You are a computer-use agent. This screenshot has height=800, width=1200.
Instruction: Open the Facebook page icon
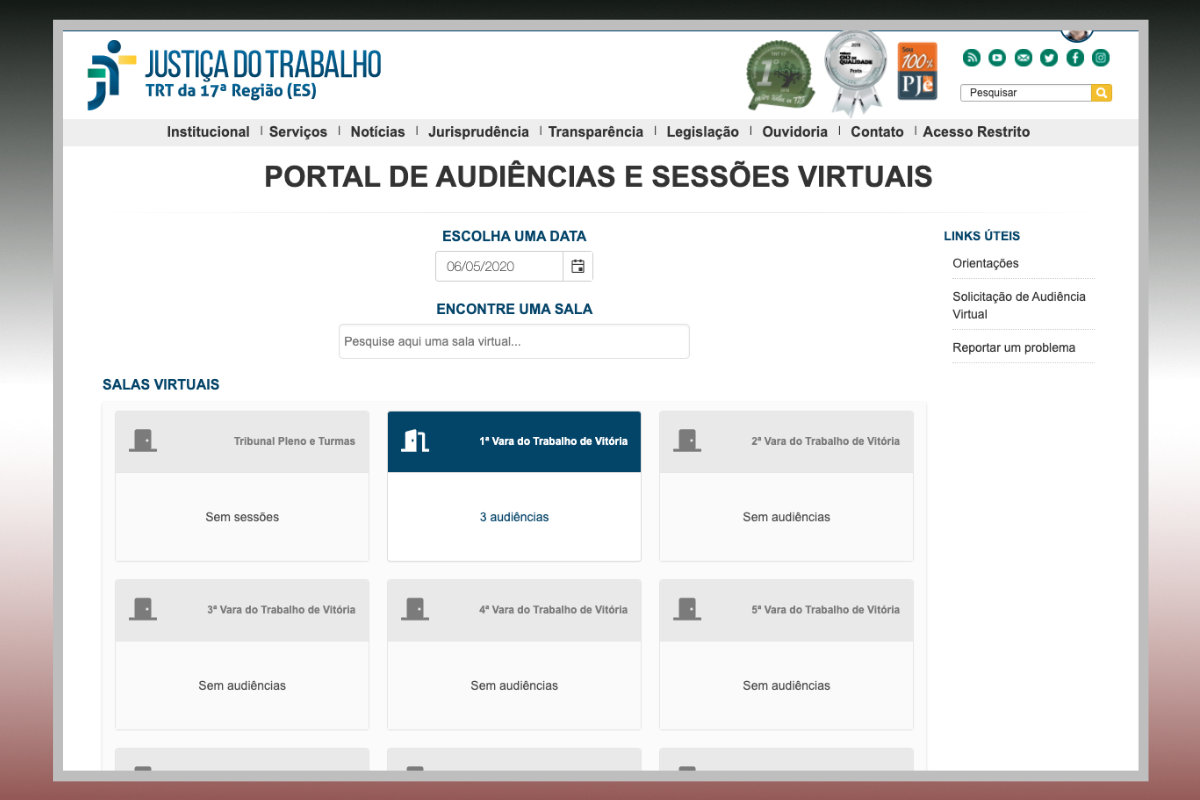[x=1075, y=58]
